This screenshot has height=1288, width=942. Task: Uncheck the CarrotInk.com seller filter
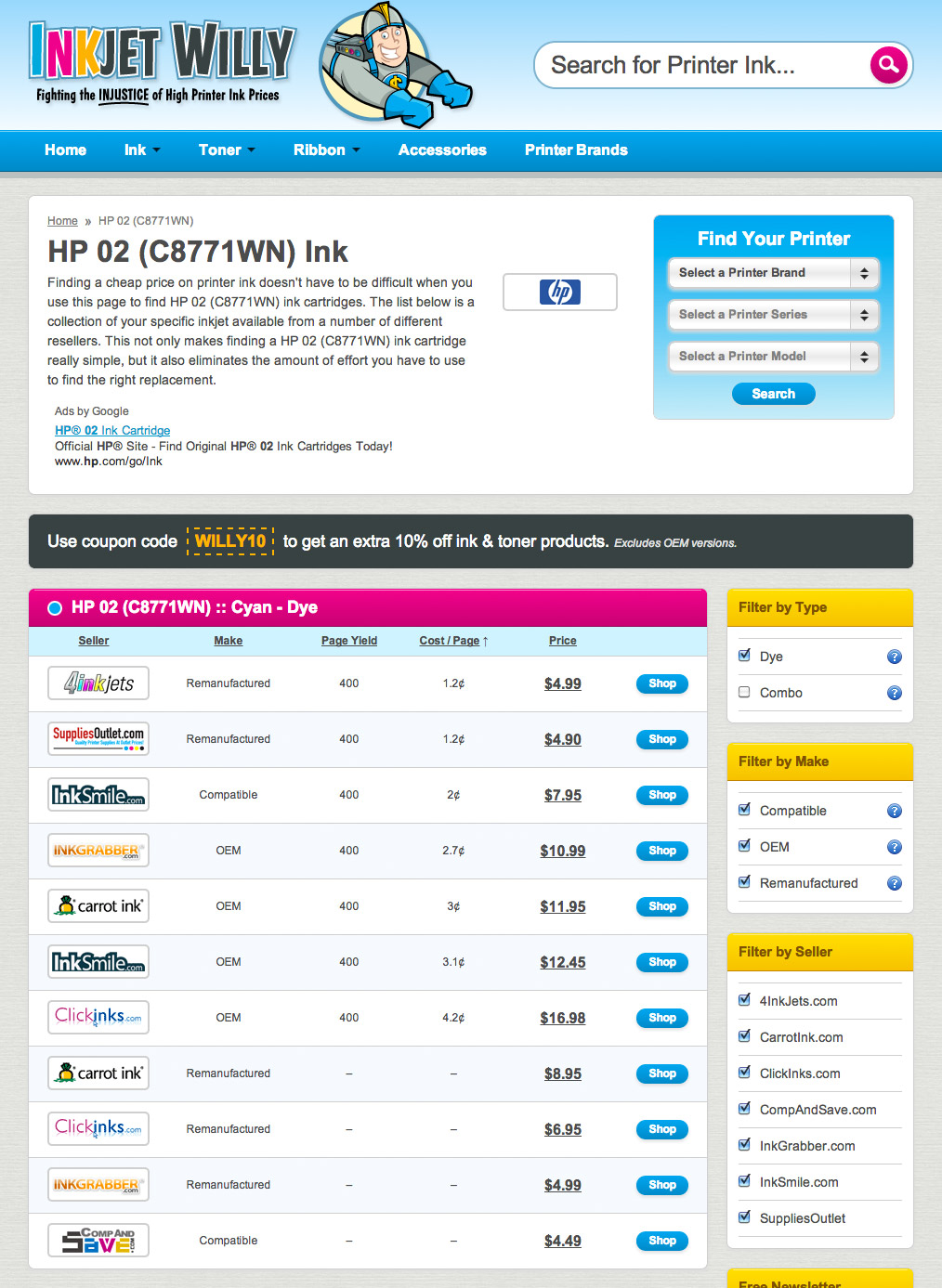tap(744, 1036)
